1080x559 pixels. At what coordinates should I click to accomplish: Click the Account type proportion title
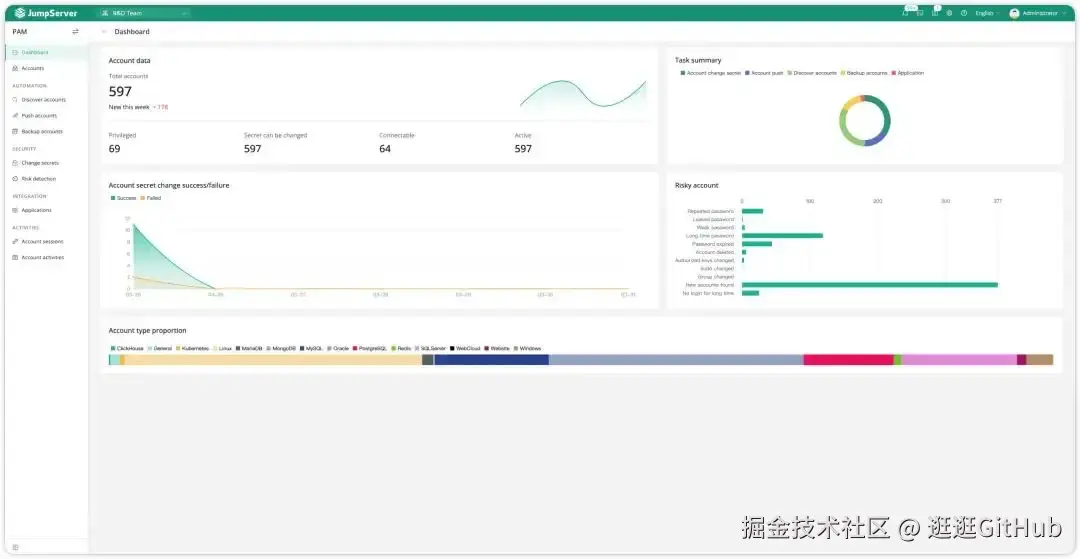tap(147, 330)
